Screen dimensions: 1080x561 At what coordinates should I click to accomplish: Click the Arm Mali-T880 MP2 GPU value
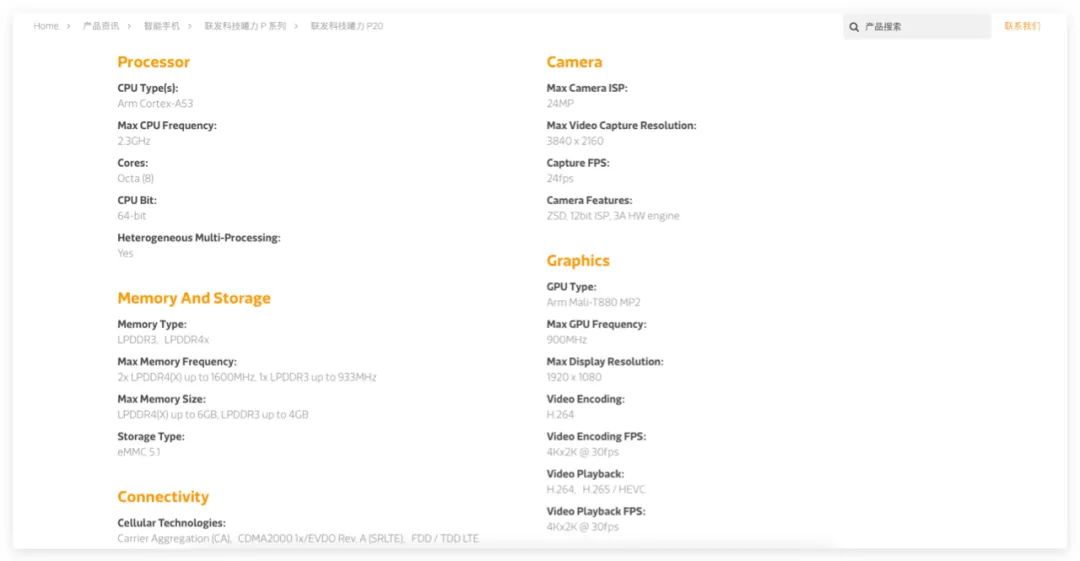tap(593, 302)
